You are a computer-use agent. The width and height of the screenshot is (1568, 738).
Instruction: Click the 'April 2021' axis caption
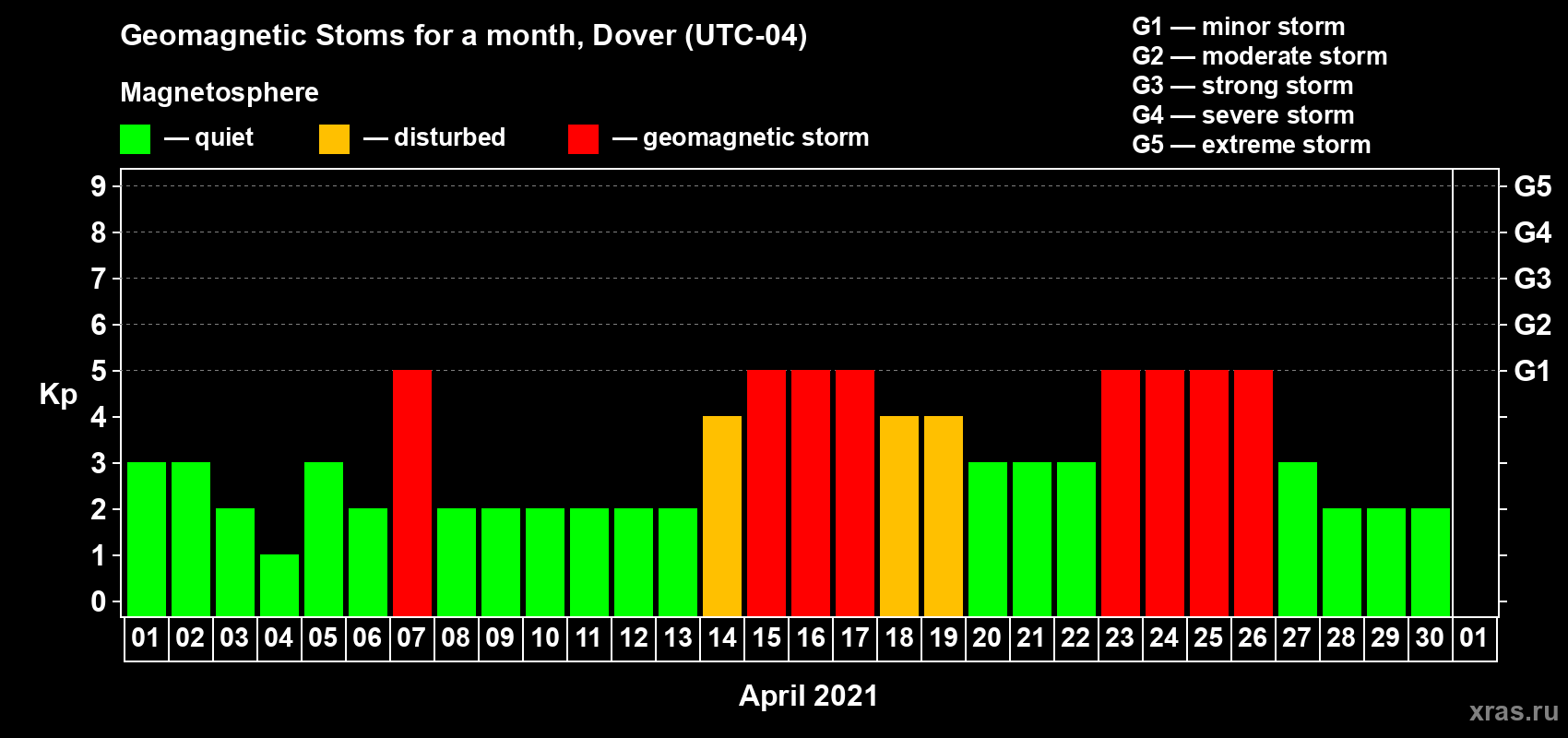coord(809,696)
